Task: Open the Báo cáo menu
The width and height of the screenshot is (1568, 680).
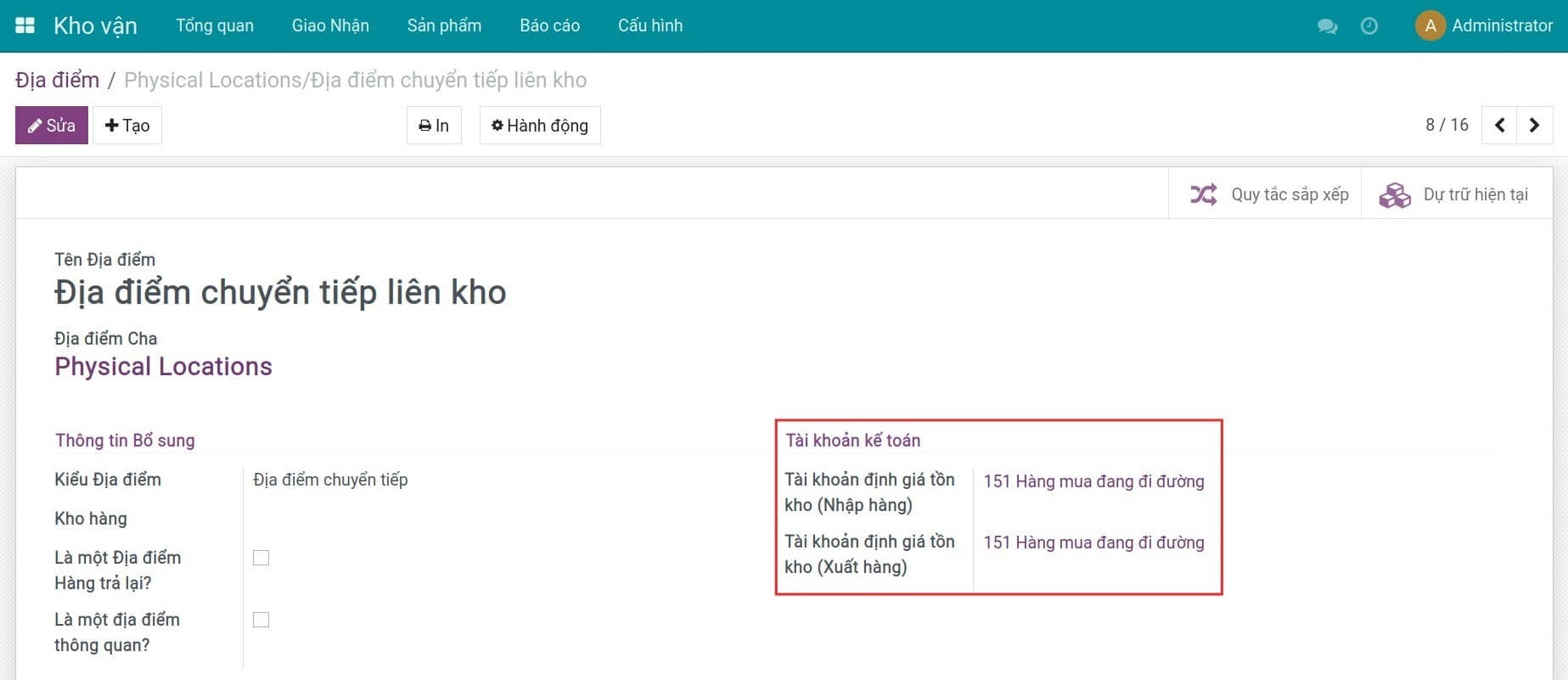Action: pos(549,25)
